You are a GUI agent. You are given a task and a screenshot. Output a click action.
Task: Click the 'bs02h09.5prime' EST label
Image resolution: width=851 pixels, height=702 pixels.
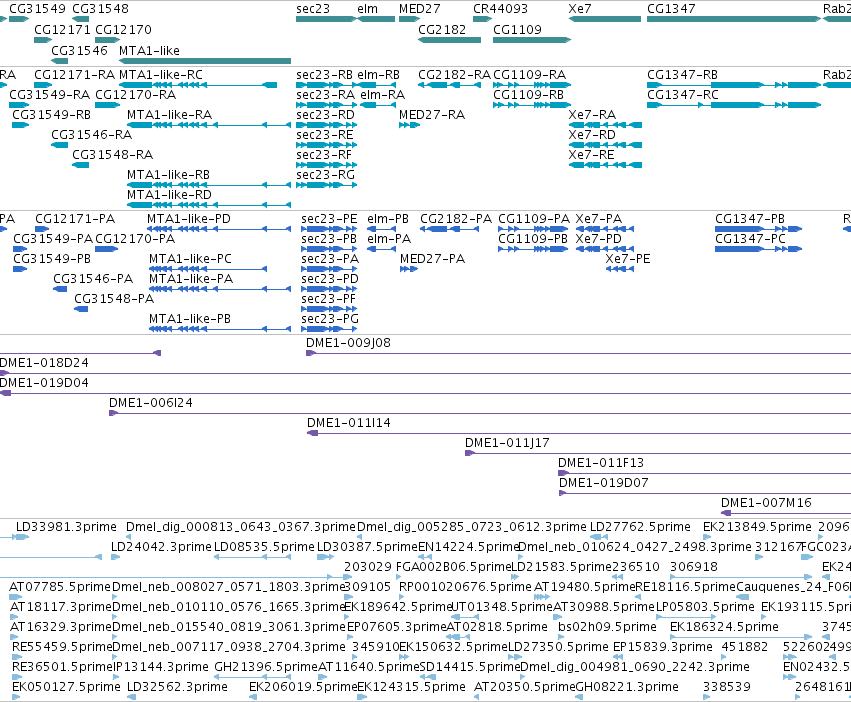pos(608,627)
